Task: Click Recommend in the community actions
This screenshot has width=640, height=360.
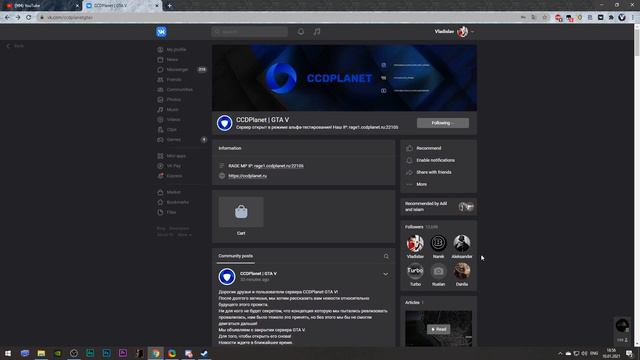Action: (x=429, y=148)
